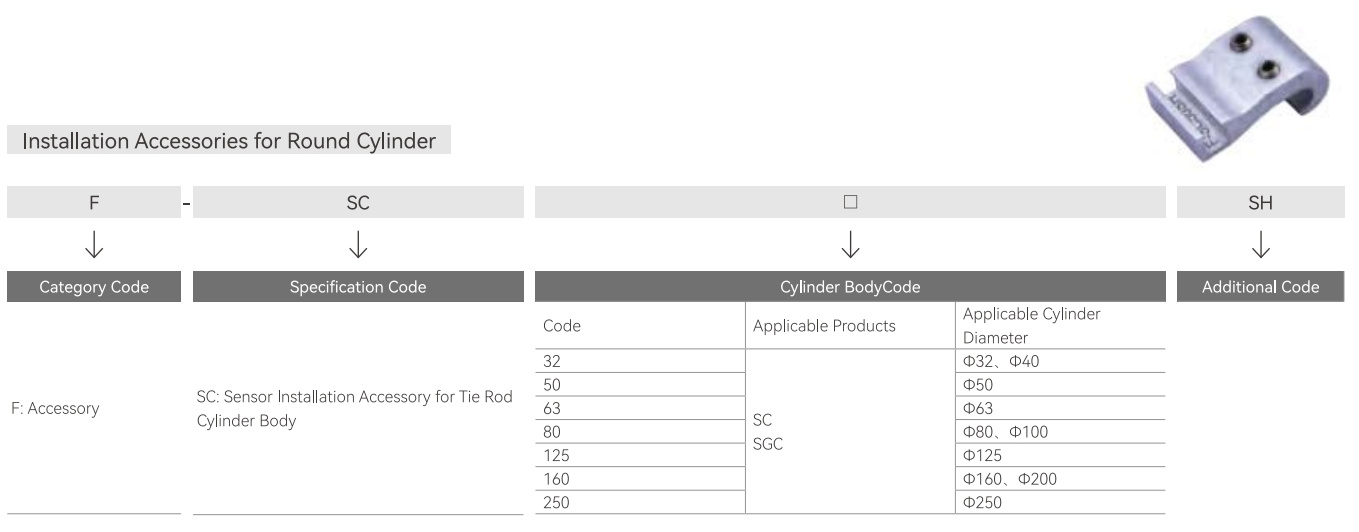1359x532 pixels.
Task: Click the Additional Code header
Action: (1261, 287)
